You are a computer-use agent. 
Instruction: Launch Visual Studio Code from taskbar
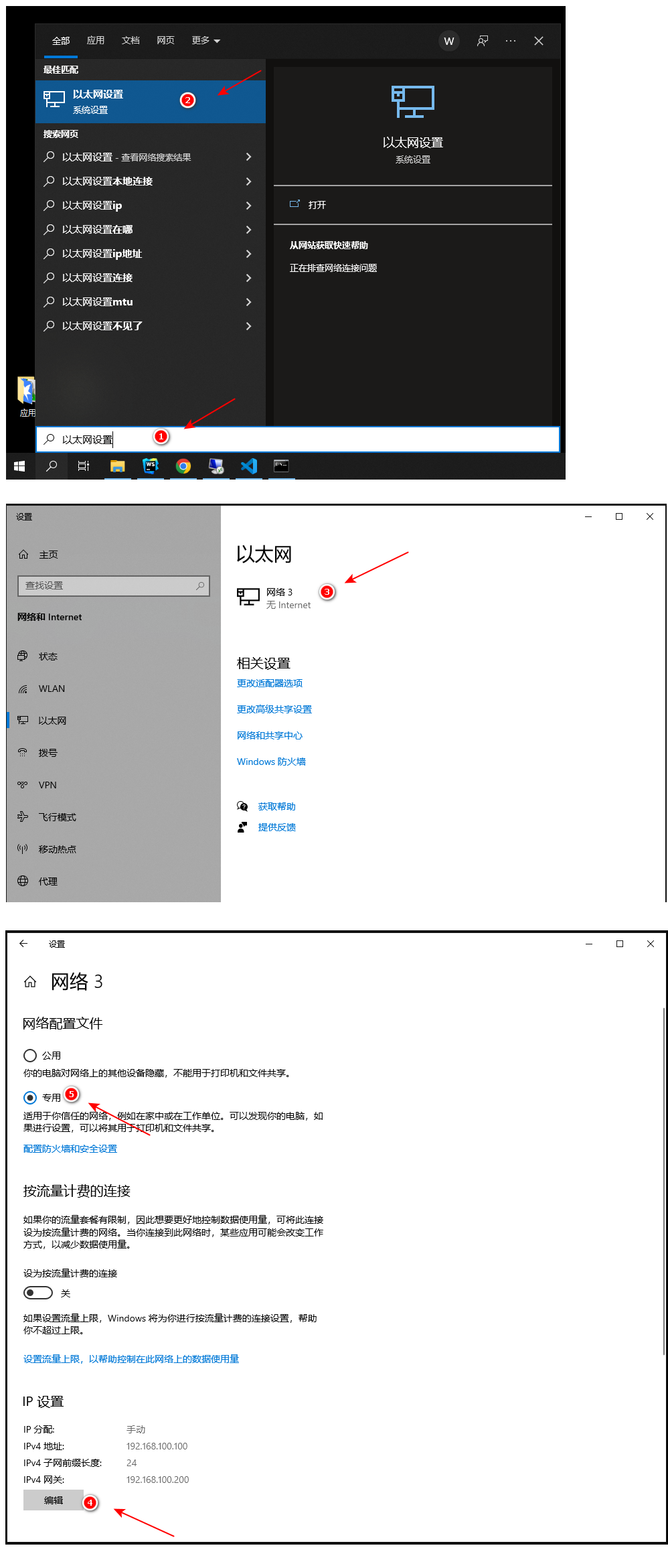[249, 466]
